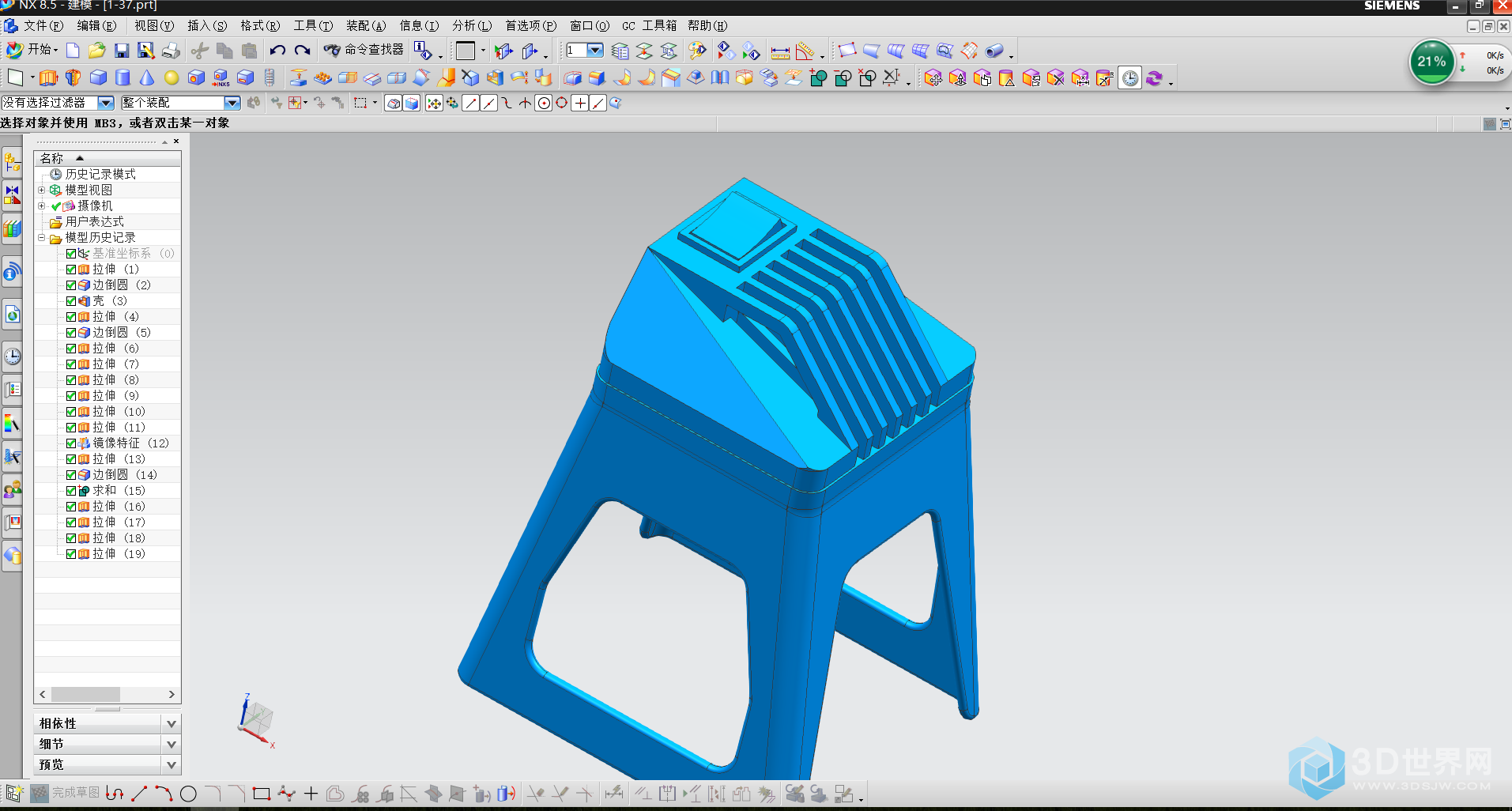Open the 文件(F) menu
The image size is (1512, 811).
pos(43,26)
